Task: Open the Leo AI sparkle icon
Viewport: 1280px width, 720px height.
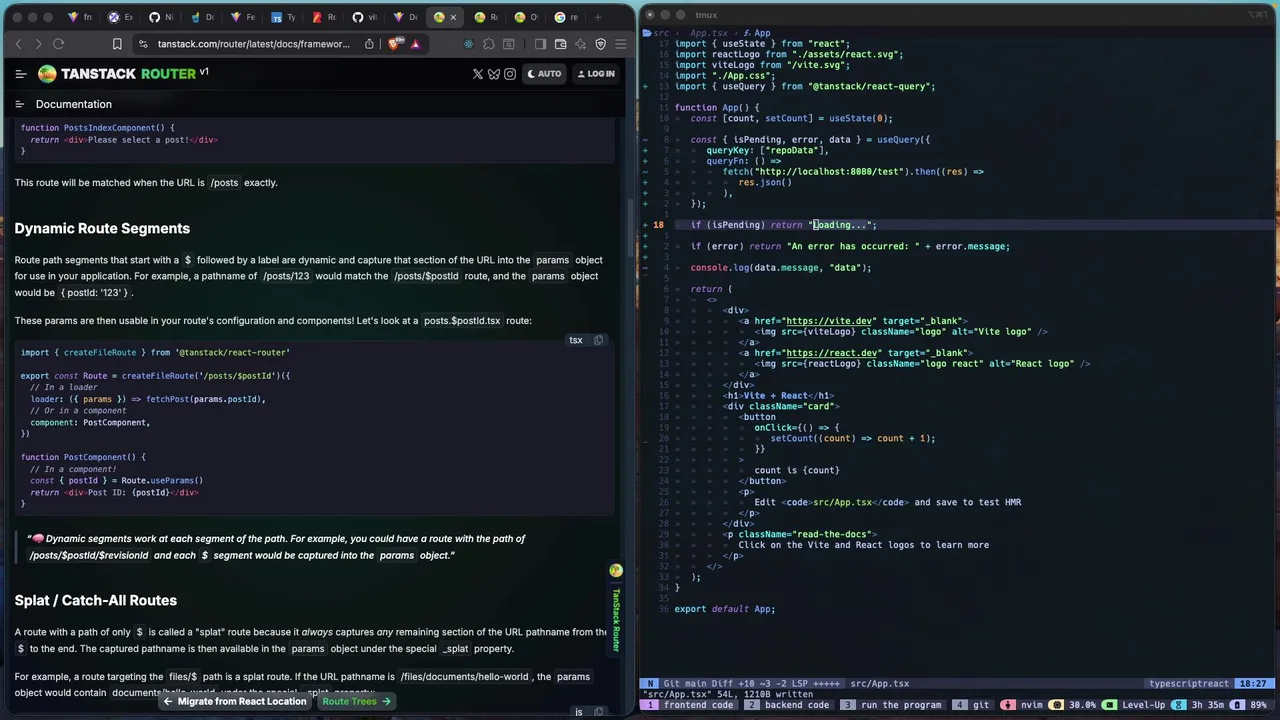Action: [x=580, y=44]
